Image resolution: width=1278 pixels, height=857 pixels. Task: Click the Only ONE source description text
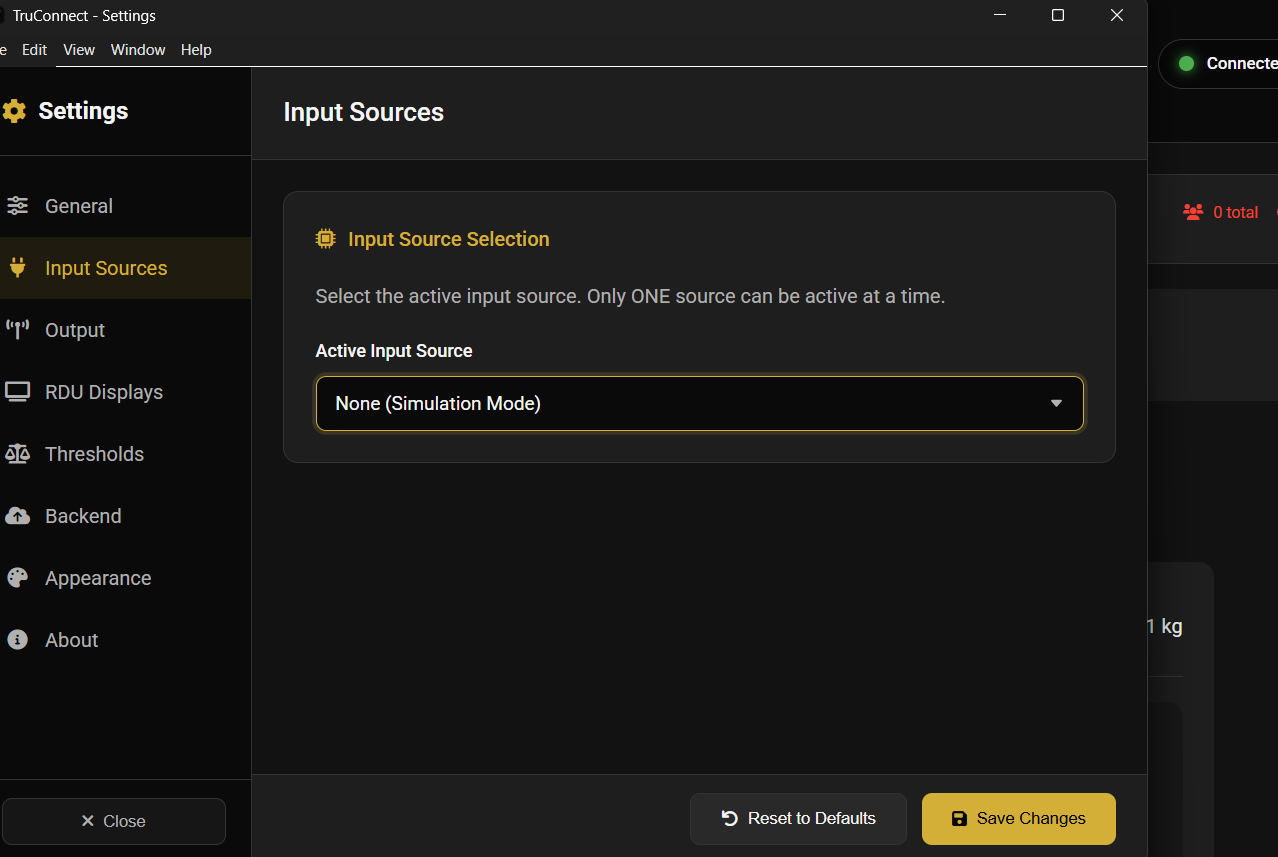tap(630, 297)
